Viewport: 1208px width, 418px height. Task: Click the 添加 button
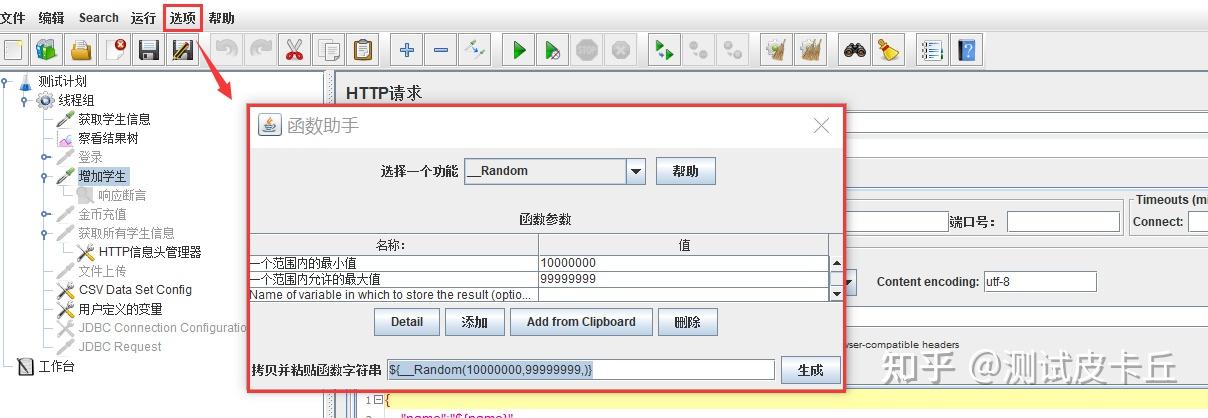point(475,322)
